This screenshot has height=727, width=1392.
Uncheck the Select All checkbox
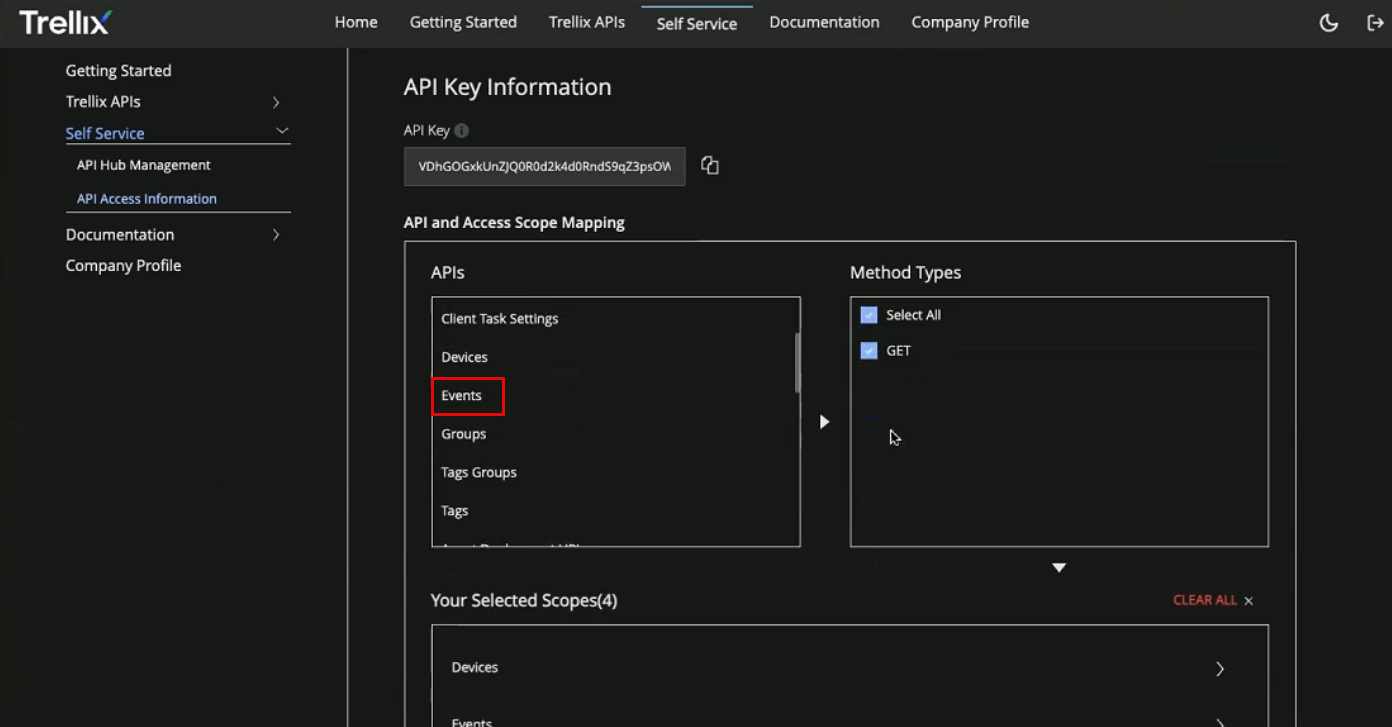pos(869,315)
